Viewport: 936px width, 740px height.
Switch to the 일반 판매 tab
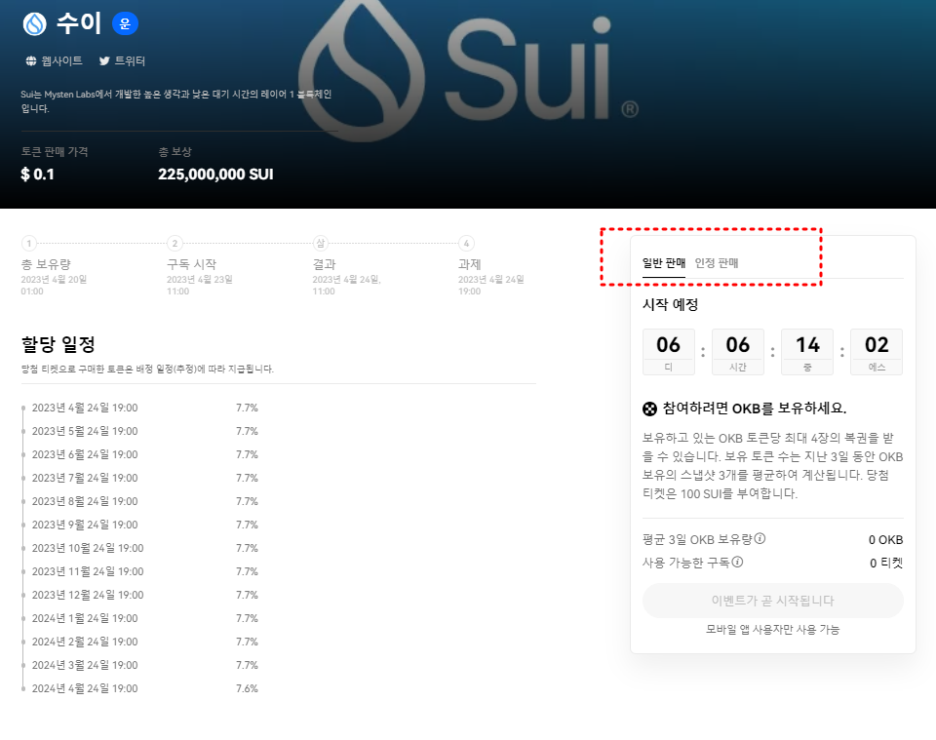point(663,263)
